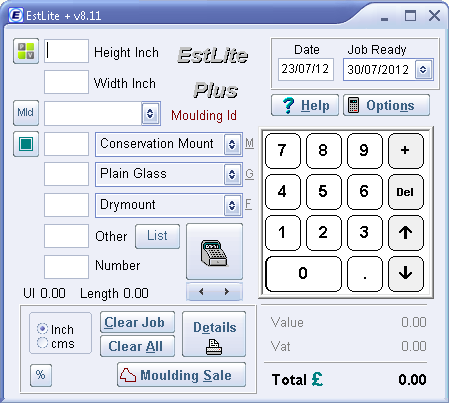Click keypad down arrow key
Viewport: 449px width, 403px height.
click(x=406, y=273)
